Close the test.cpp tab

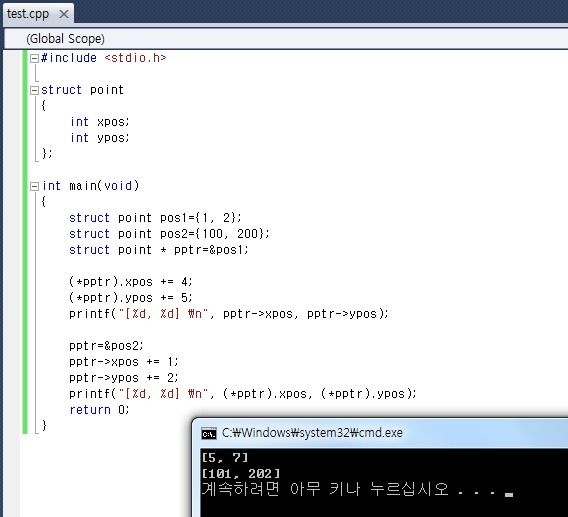[x=64, y=14]
